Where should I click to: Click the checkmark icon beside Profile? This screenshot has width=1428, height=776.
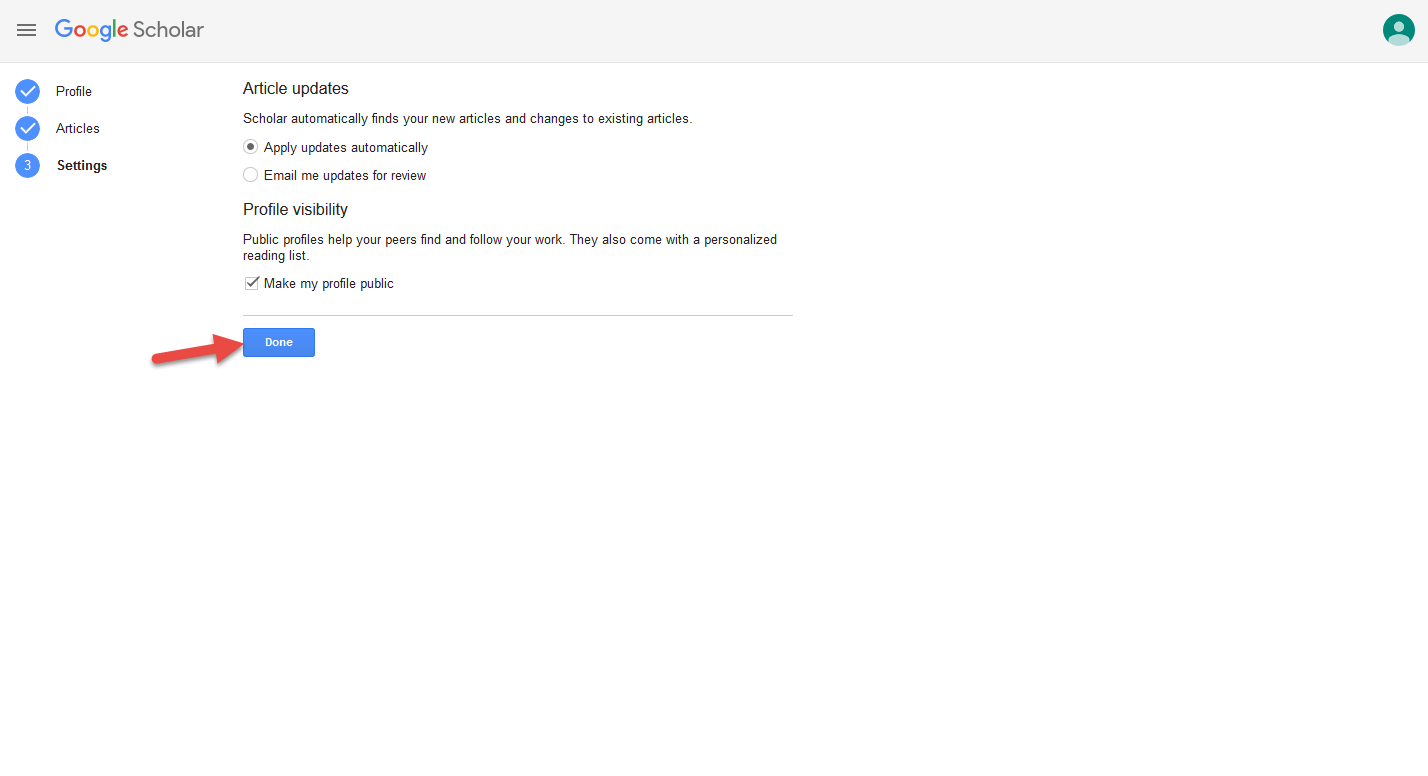(27, 92)
